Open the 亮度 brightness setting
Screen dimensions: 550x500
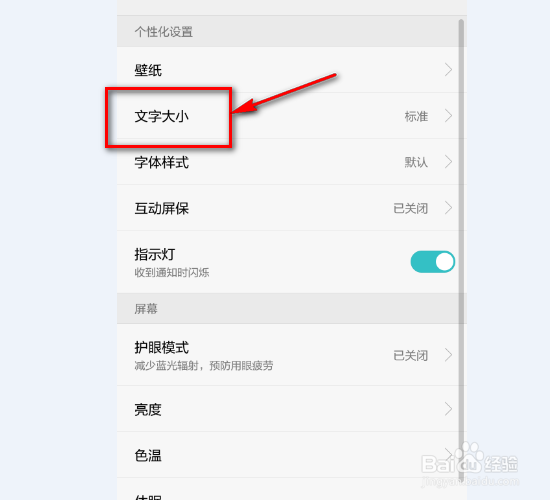point(292,409)
